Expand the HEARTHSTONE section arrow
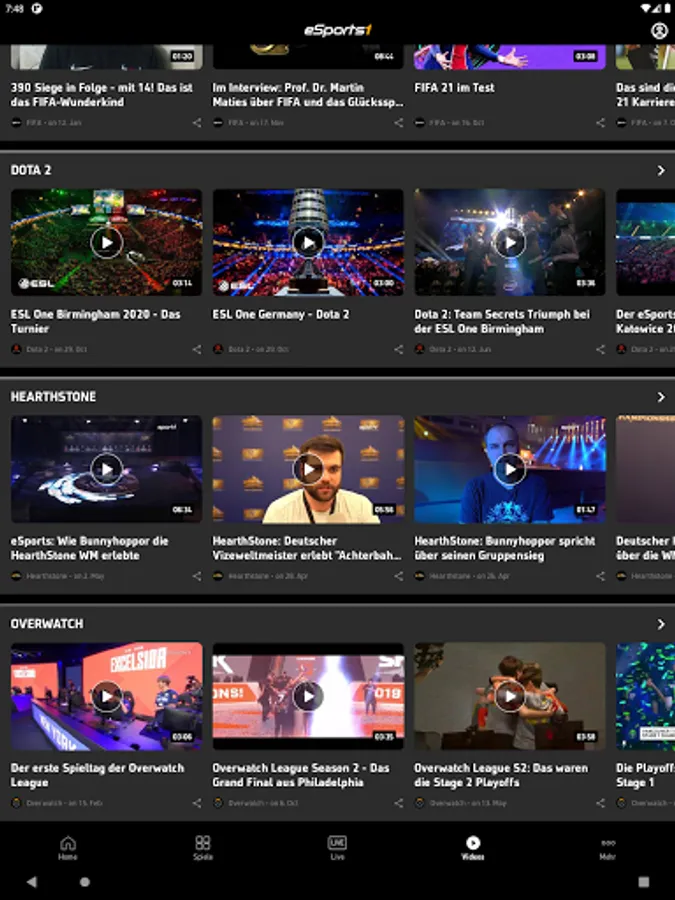 coord(661,397)
